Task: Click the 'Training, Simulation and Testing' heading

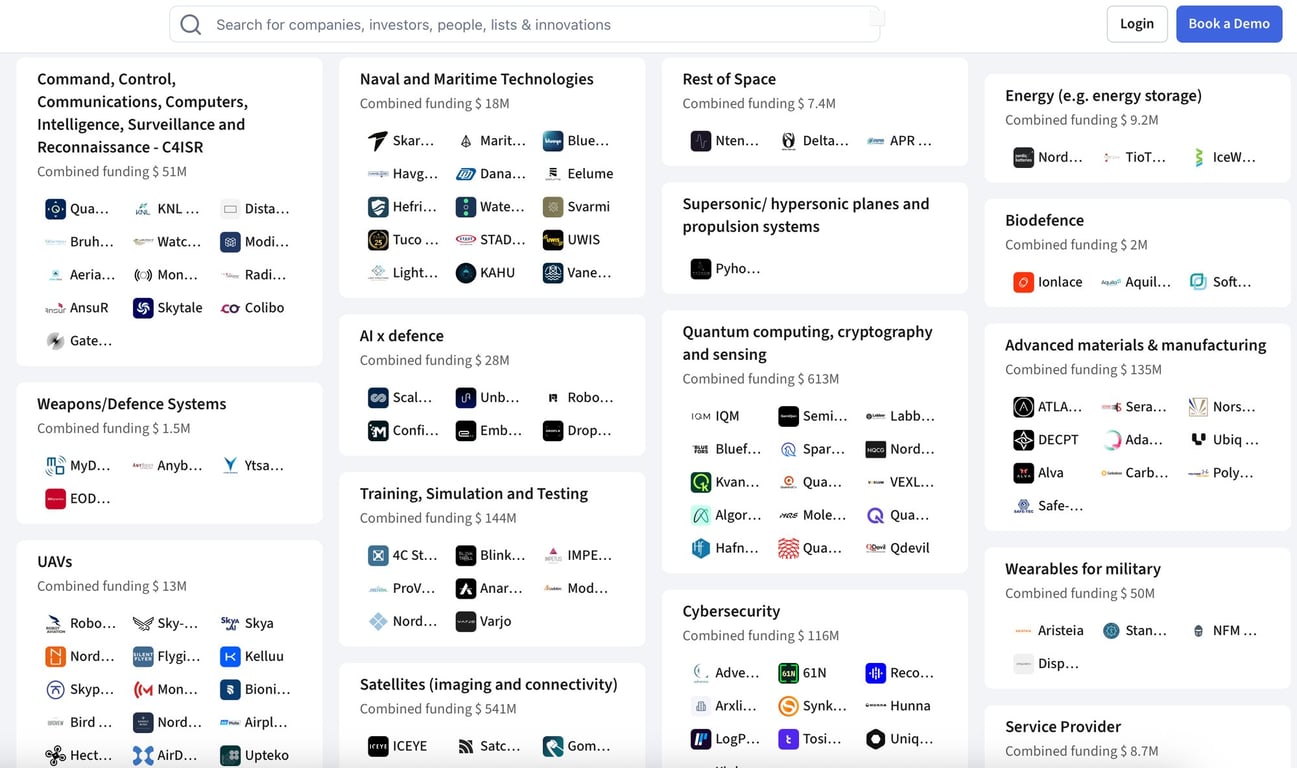Action: pos(474,494)
